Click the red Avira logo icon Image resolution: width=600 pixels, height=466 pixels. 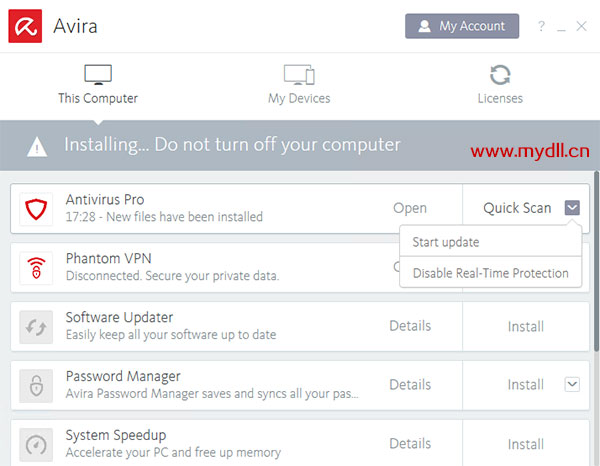click(x=25, y=26)
